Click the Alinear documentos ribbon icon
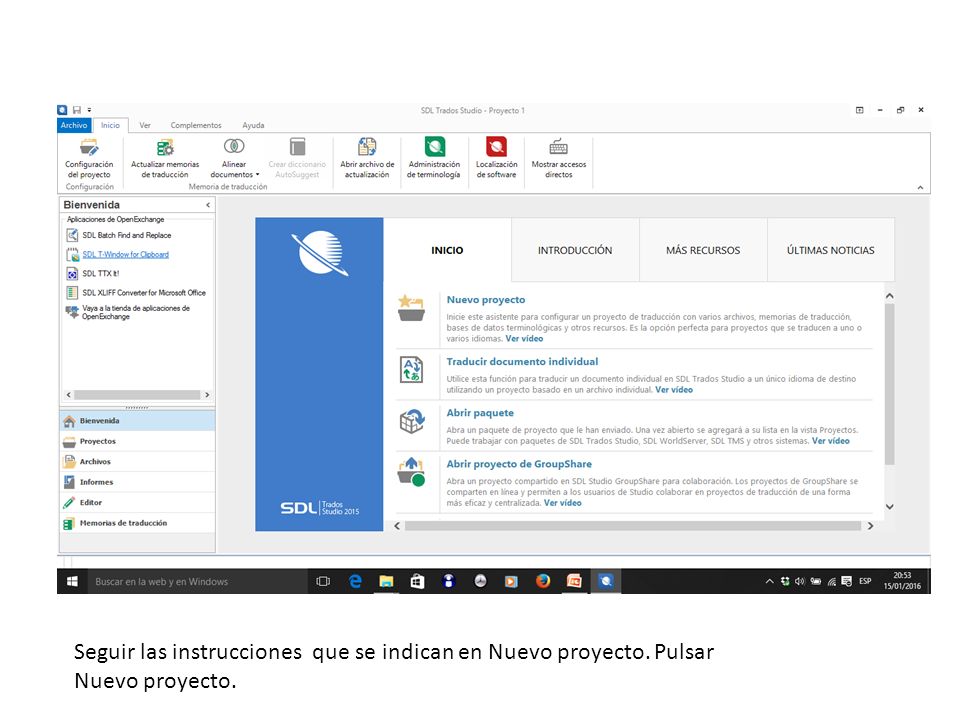 (x=234, y=146)
